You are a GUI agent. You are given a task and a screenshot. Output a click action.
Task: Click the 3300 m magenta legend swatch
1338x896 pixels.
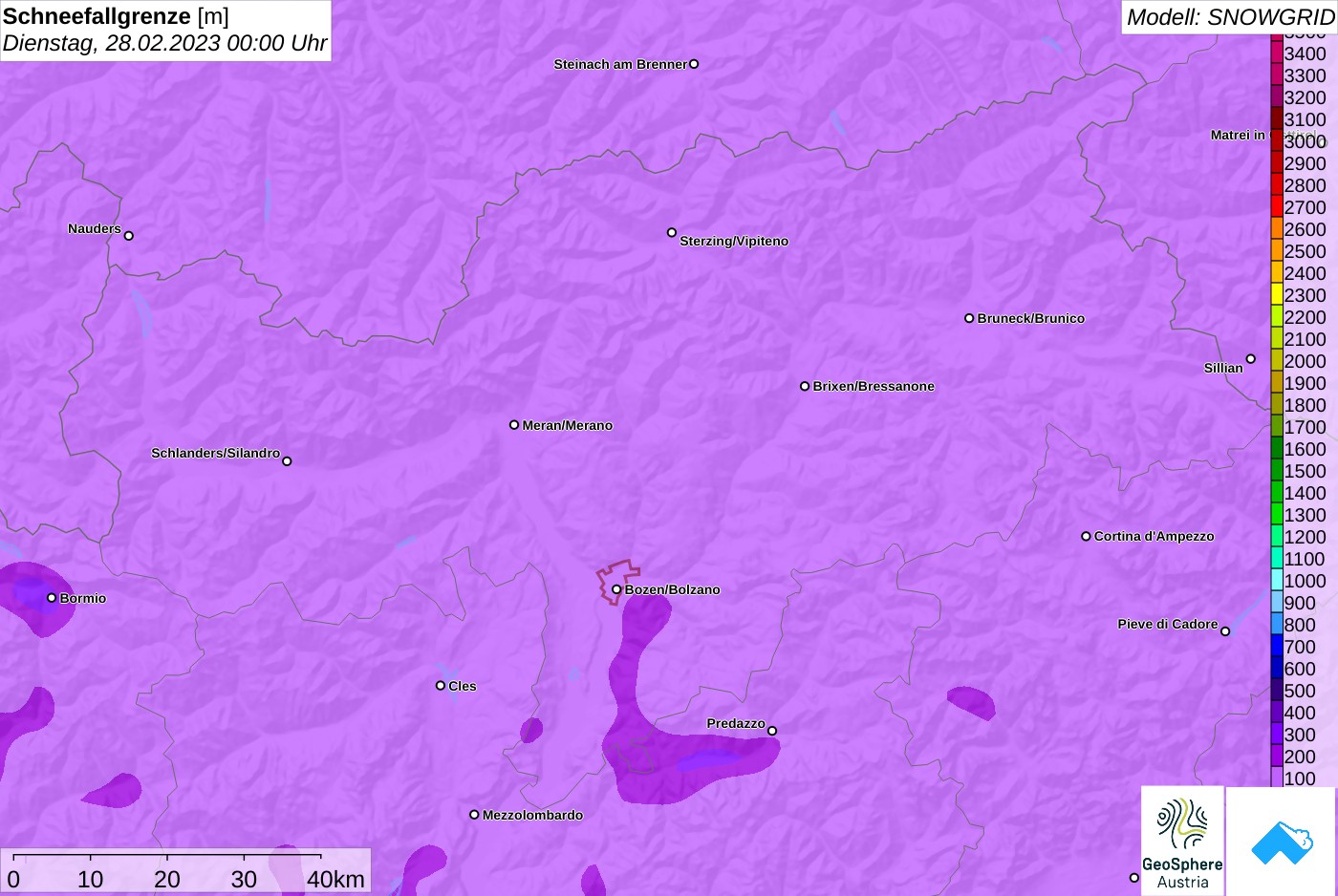[x=1276, y=75]
